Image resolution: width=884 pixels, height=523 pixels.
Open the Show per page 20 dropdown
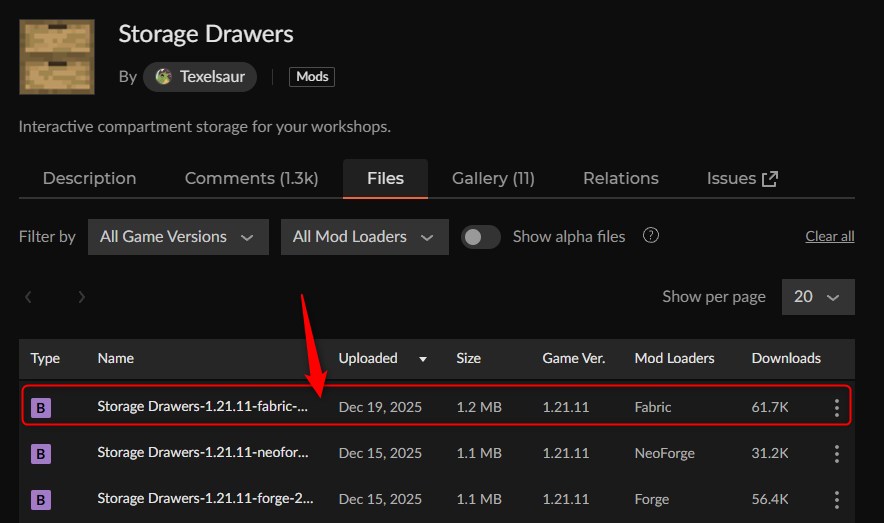[x=818, y=296]
